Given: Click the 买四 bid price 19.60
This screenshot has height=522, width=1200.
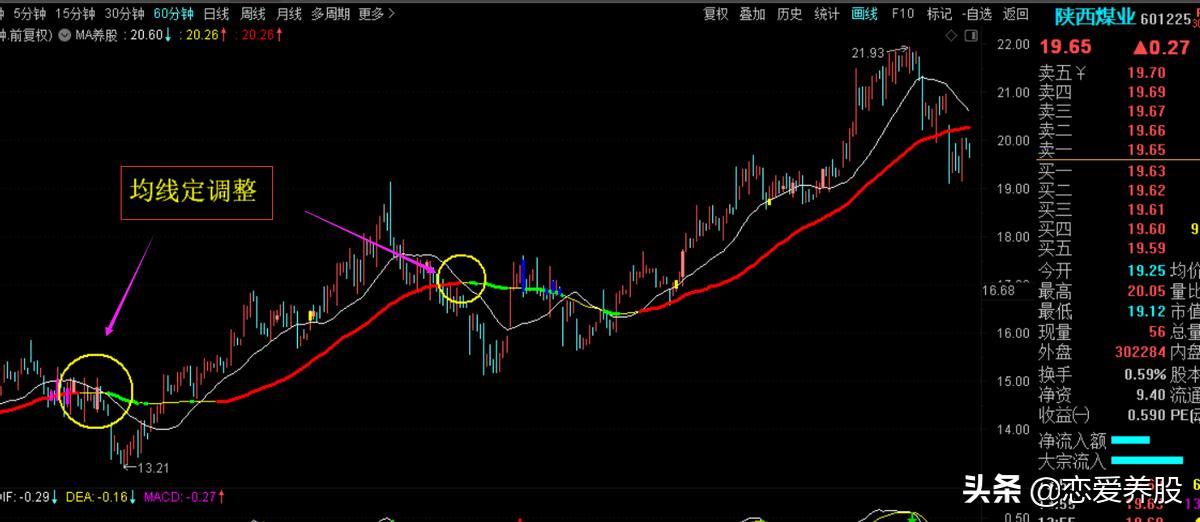Looking at the screenshot, I should point(1146,229).
